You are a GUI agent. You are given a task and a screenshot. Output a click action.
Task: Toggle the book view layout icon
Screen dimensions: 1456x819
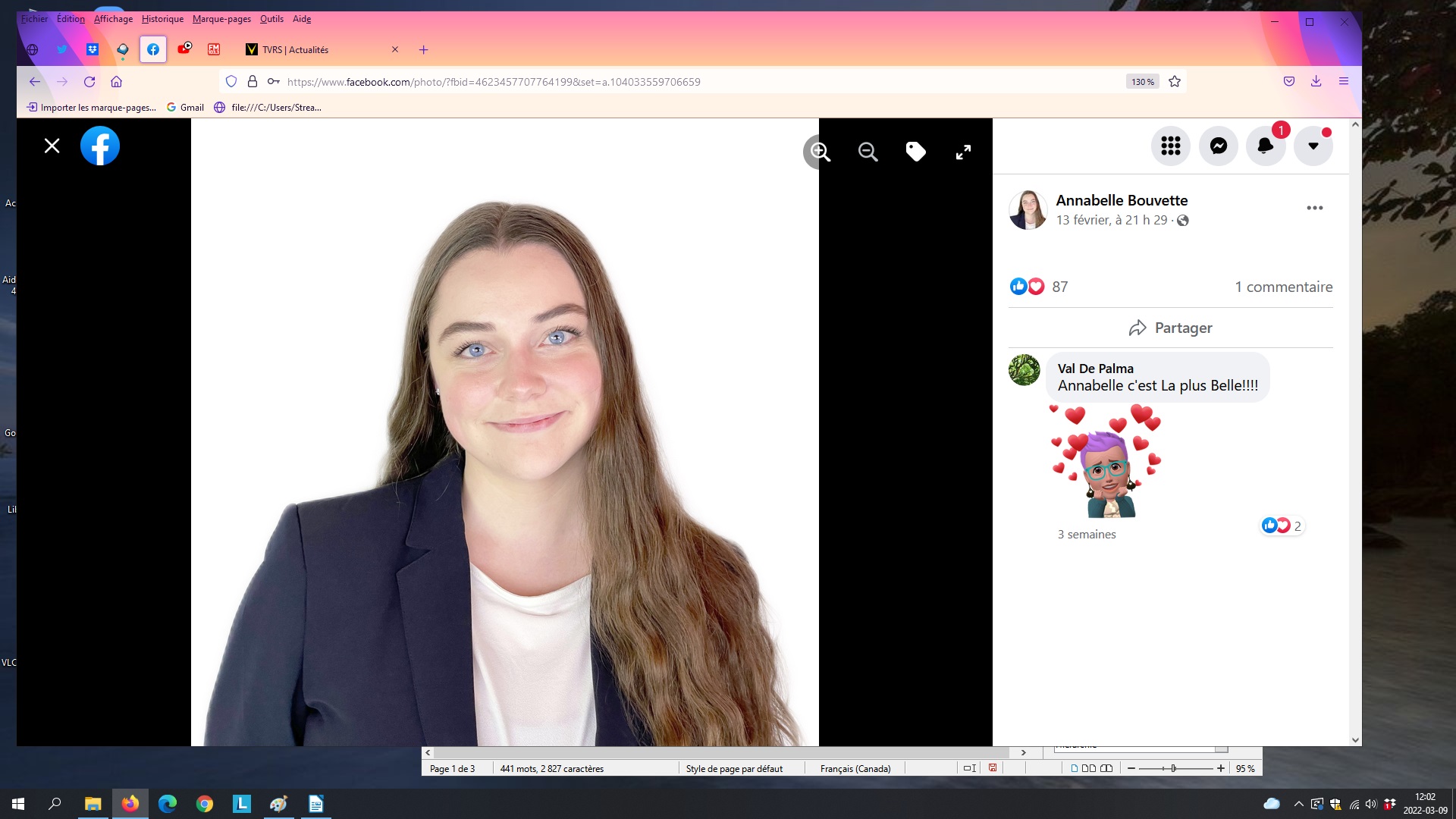(1106, 768)
